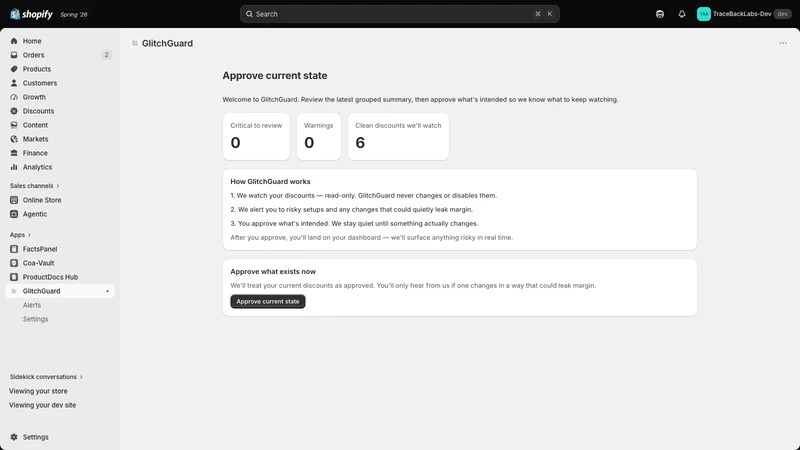
Task: Click the Warnings card
Action: (x=319, y=137)
